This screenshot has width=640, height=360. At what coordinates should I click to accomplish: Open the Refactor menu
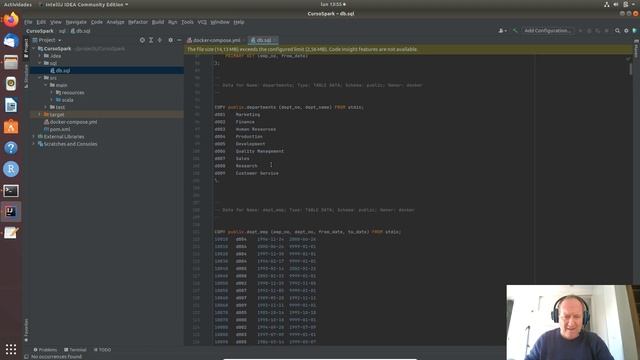click(138, 22)
